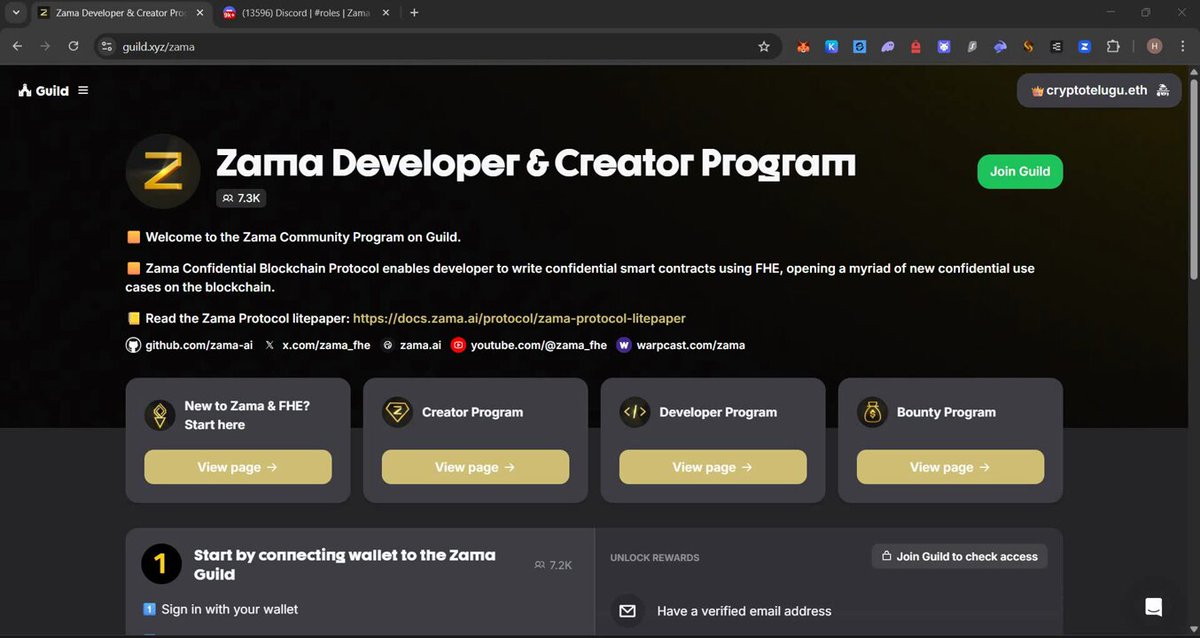The image size is (1200, 638).
Task: Click View page under Creator Program
Action: (x=475, y=467)
